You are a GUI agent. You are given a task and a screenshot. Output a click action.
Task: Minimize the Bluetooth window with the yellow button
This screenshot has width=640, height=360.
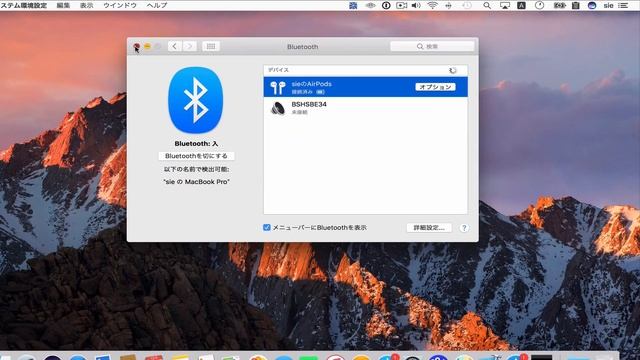click(x=147, y=47)
